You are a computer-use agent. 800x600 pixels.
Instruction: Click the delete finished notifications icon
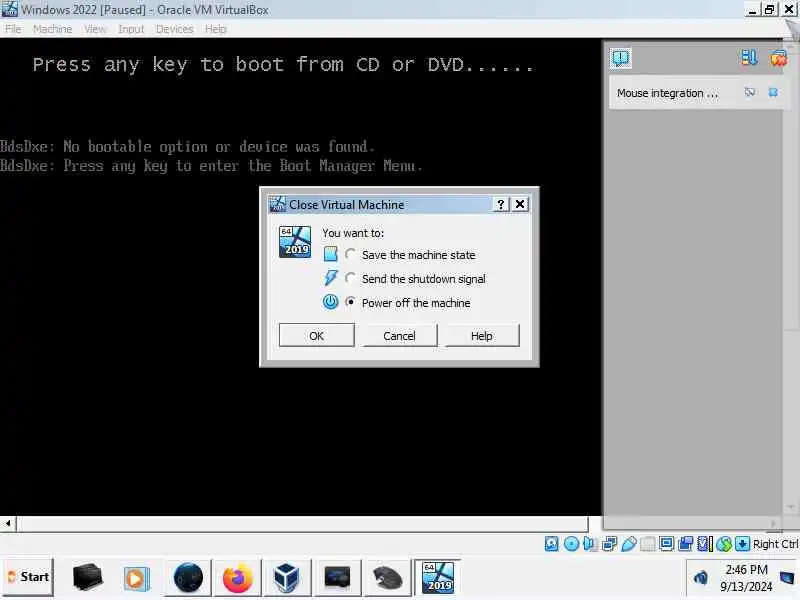click(x=778, y=58)
